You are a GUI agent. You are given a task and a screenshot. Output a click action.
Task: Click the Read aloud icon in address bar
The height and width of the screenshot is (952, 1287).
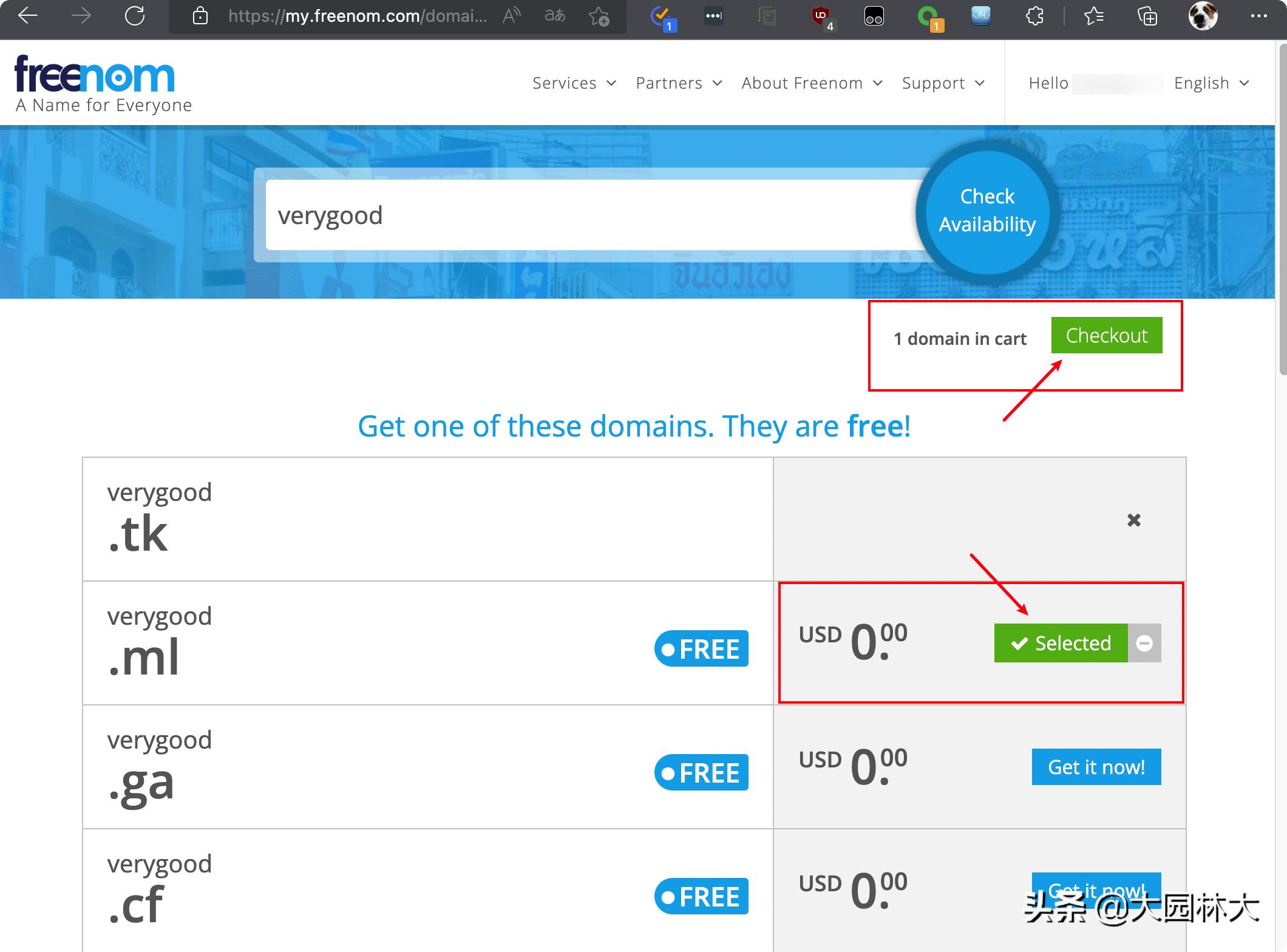click(511, 16)
